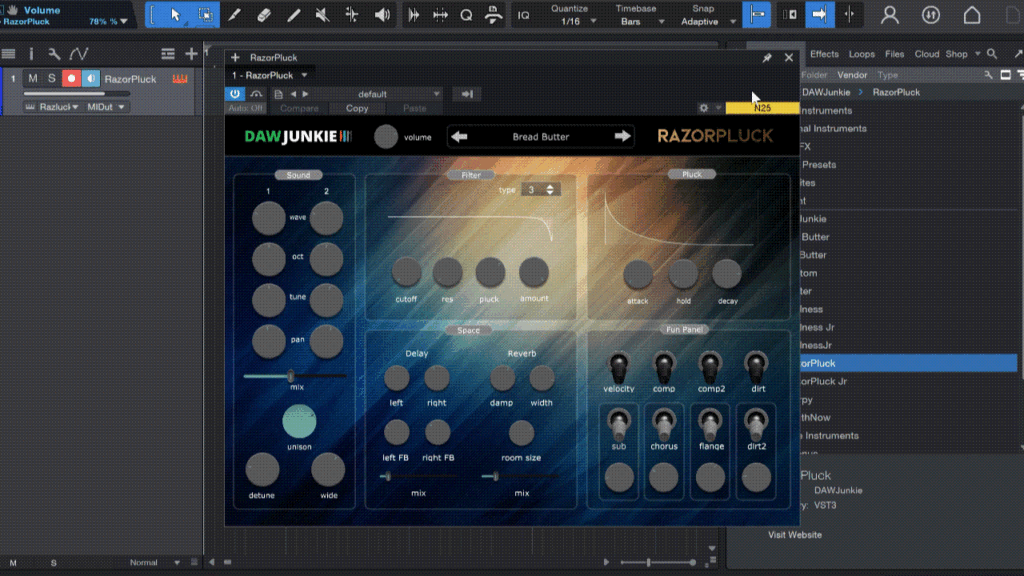This screenshot has width=1024, height=576.
Task: Click the Visit Website link
Action: coord(795,535)
